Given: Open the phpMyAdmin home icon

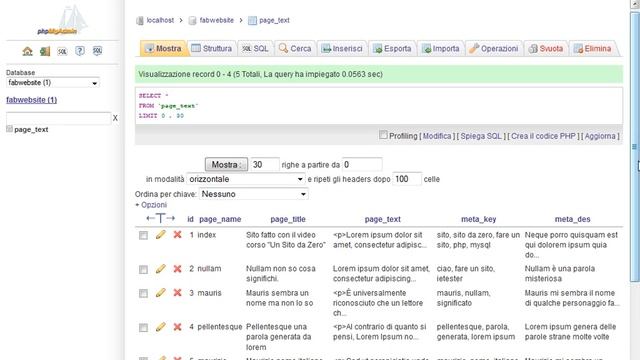Looking at the screenshot, I should pos(27,51).
